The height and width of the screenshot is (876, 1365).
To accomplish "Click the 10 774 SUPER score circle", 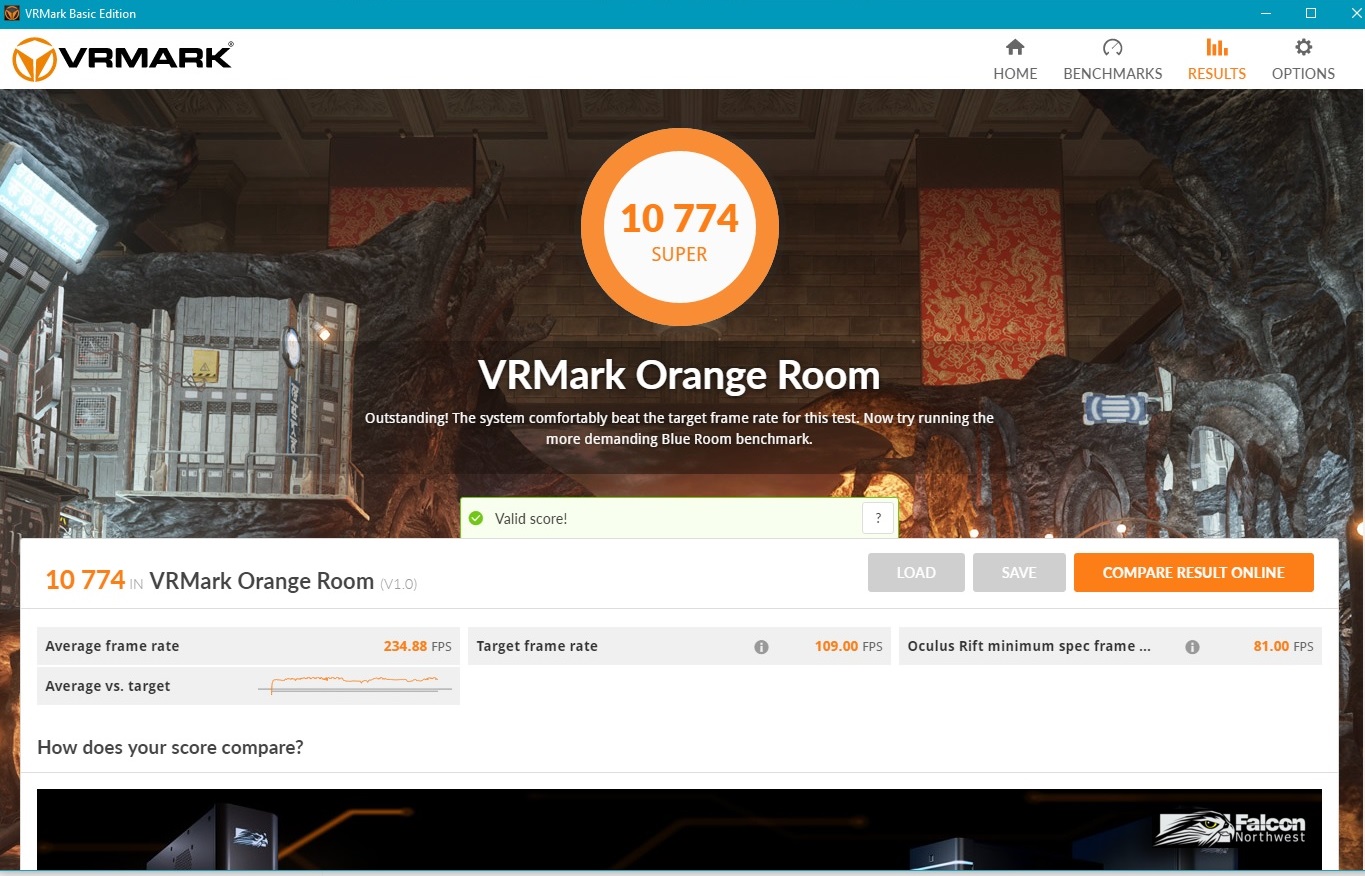I will (680, 227).
